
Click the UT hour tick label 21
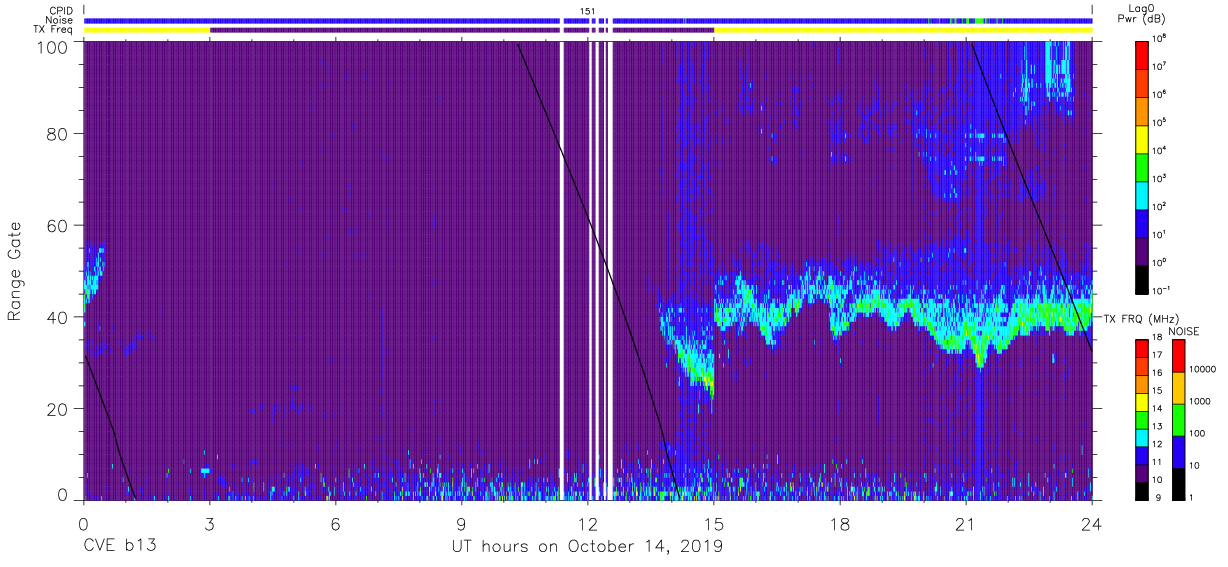click(966, 523)
